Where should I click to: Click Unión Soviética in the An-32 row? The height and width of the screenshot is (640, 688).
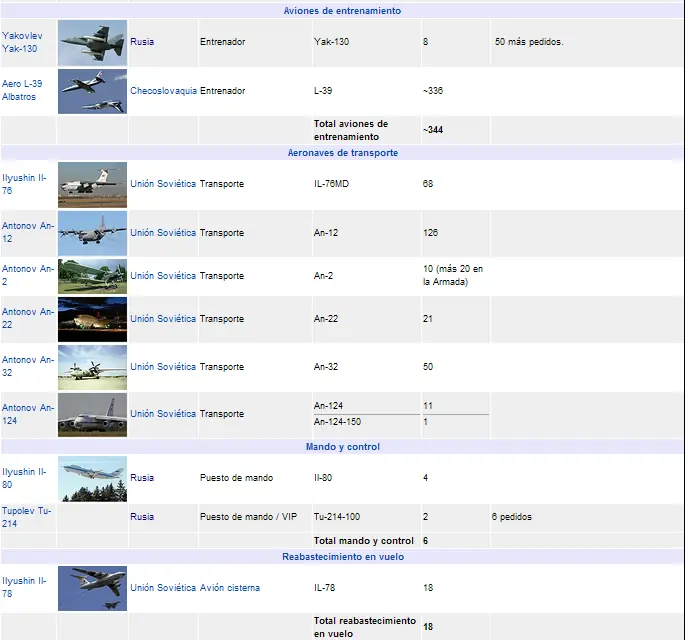pos(163,367)
